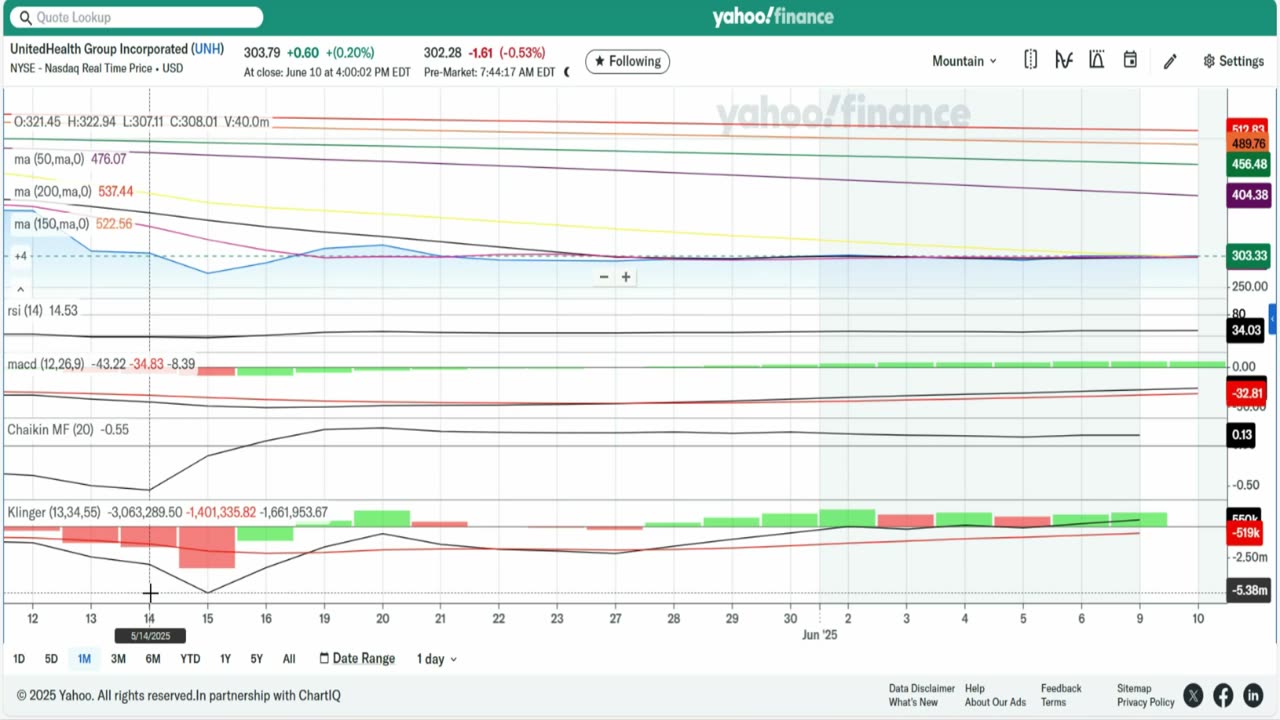Image resolution: width=1280 pixels, height=720 pixels.
Task: Zoom out chart with minus button
Action: coord(604,277)
